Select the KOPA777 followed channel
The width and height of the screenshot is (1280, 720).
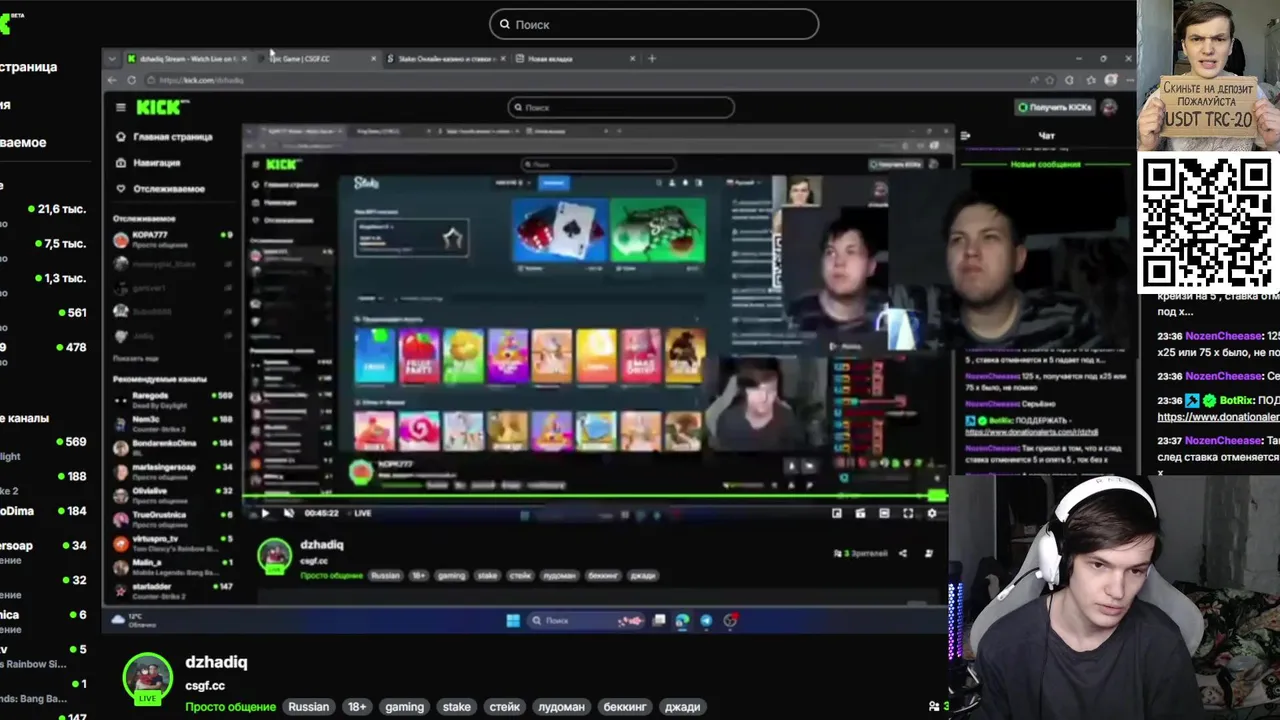pos(173,238)
